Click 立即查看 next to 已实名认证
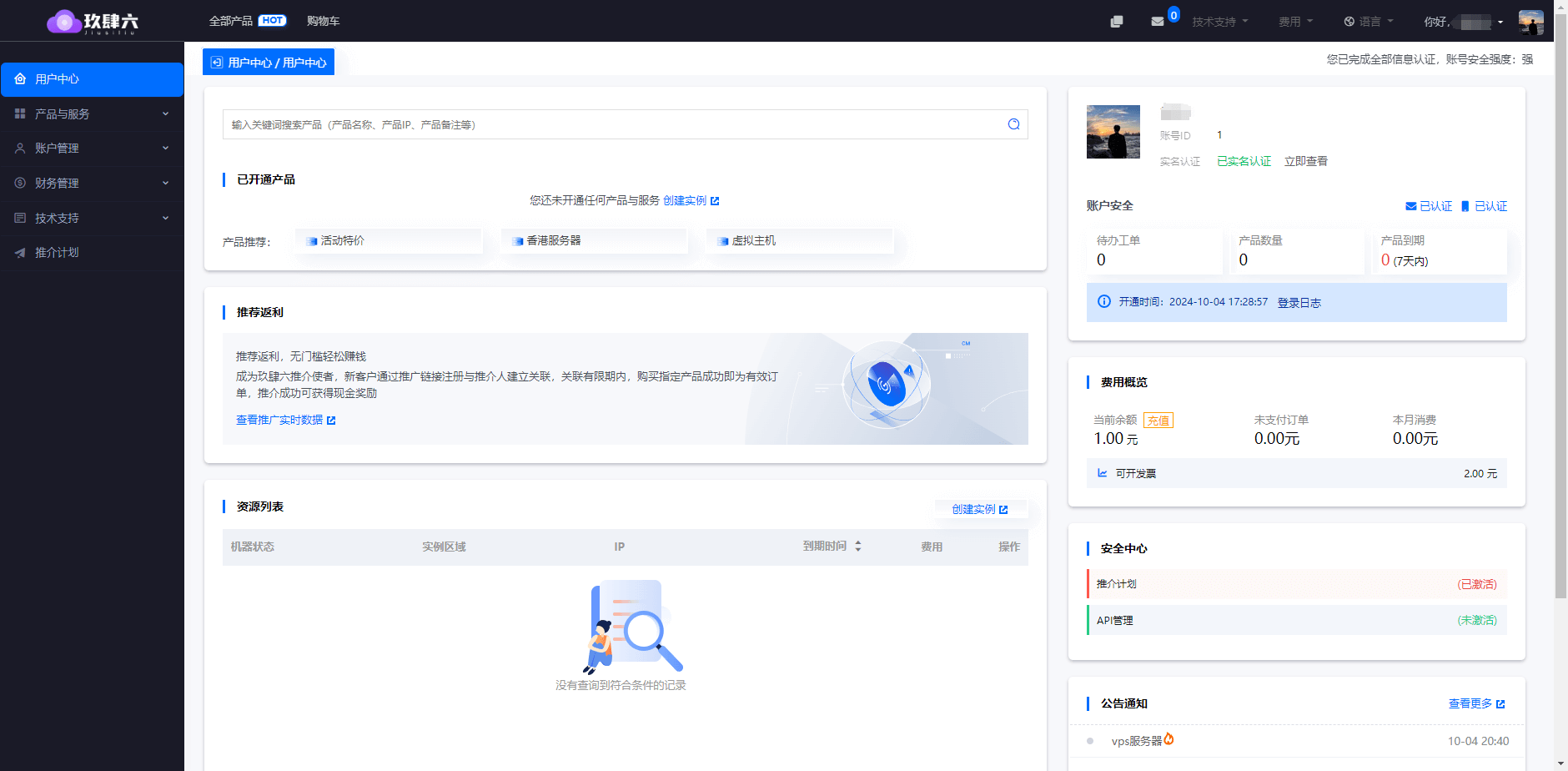 (1306, 161)
